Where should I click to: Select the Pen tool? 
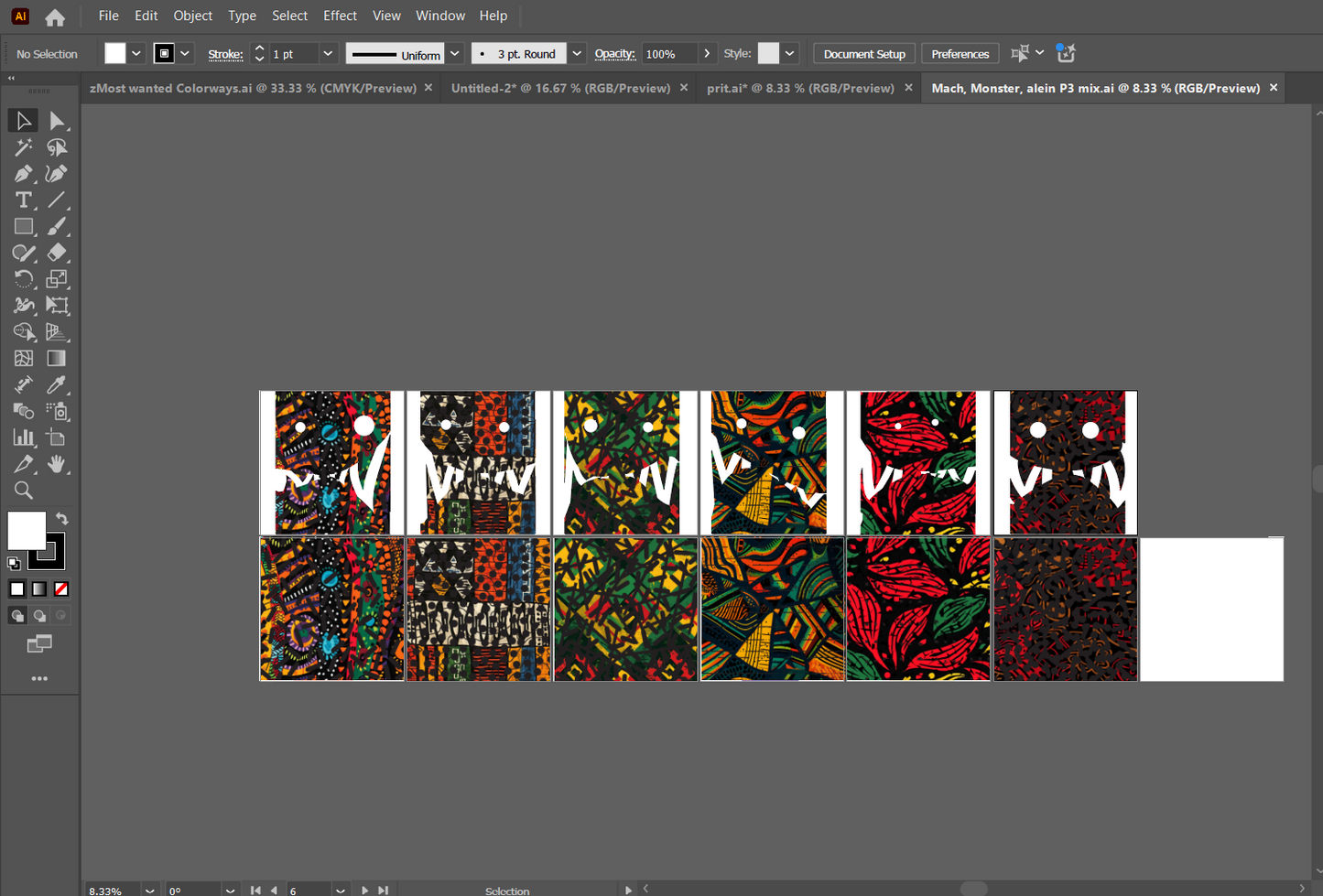pyautogui.click(x=24, y=174)
